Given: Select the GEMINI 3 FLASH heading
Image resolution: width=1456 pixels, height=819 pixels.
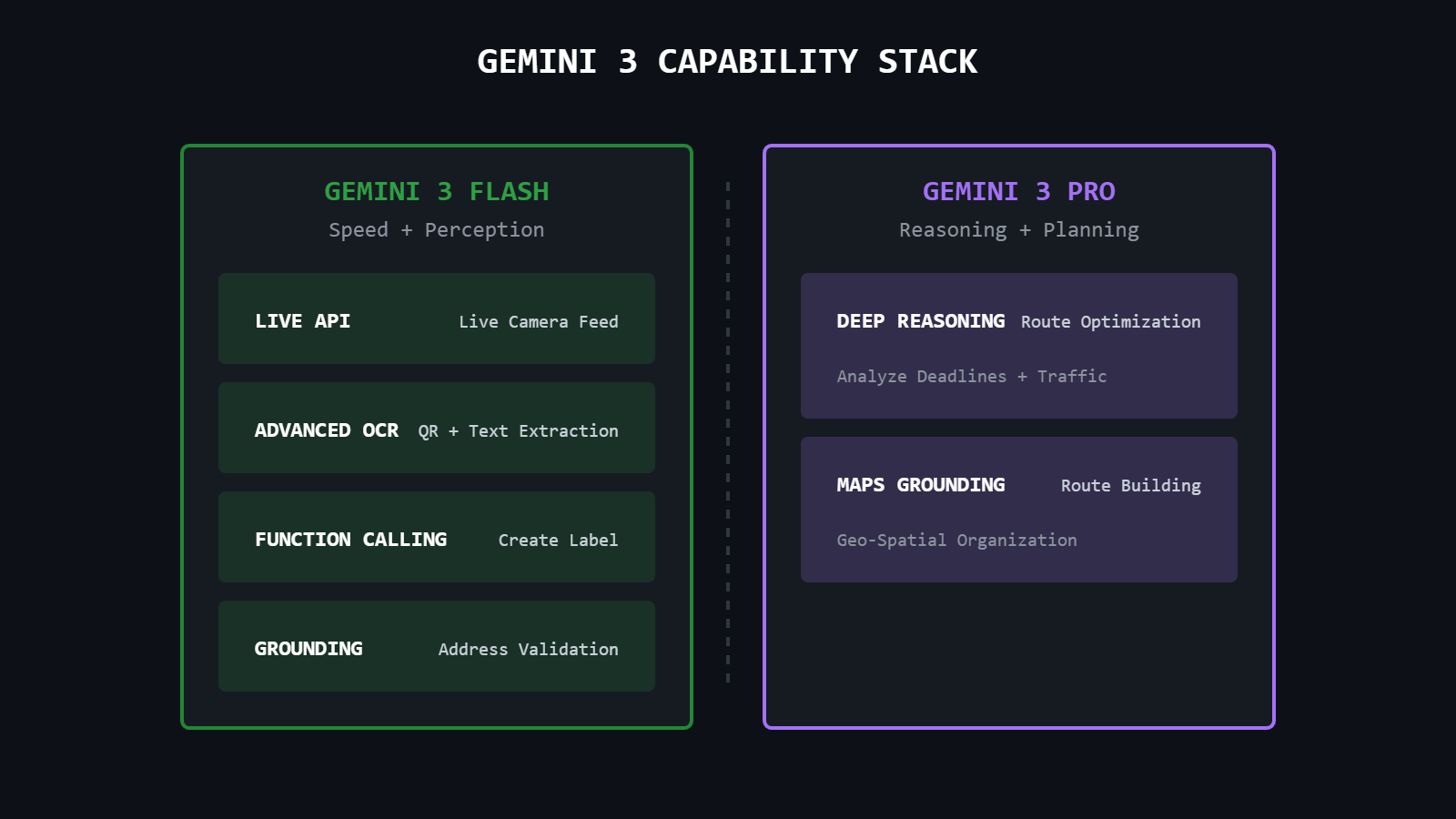Looking at the screenshot, I should tap(437, 192).
